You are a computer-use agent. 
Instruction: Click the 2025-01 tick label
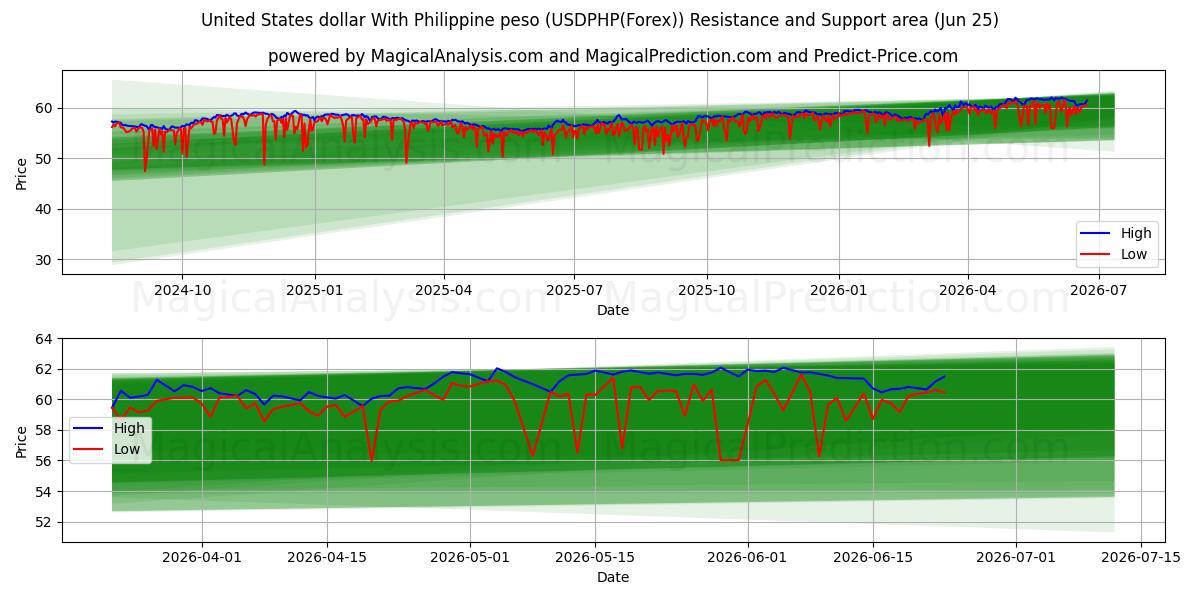click(315, 290)
